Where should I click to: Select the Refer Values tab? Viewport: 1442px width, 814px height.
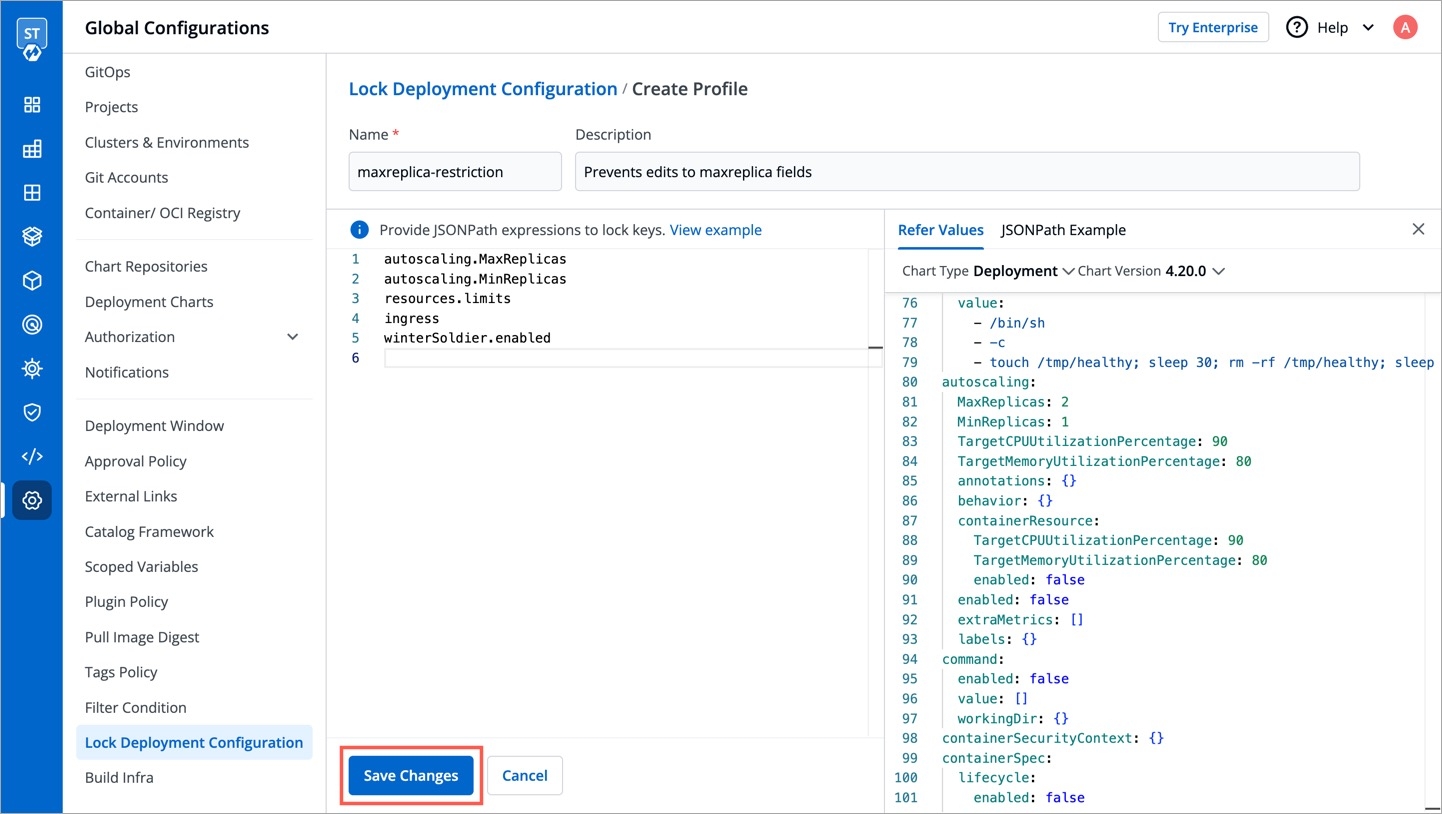pyautogui.click(x=940, y=230)
